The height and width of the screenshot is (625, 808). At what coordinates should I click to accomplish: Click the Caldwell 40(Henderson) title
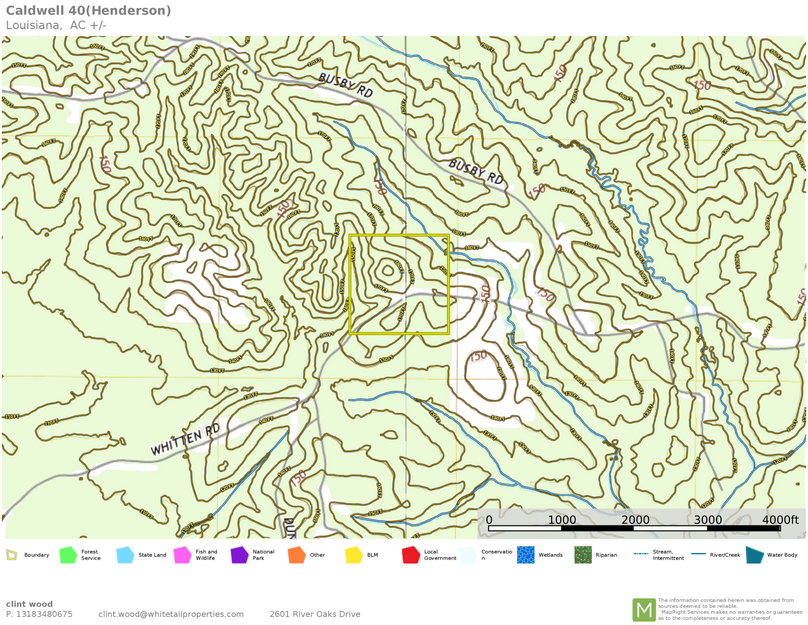88,12
